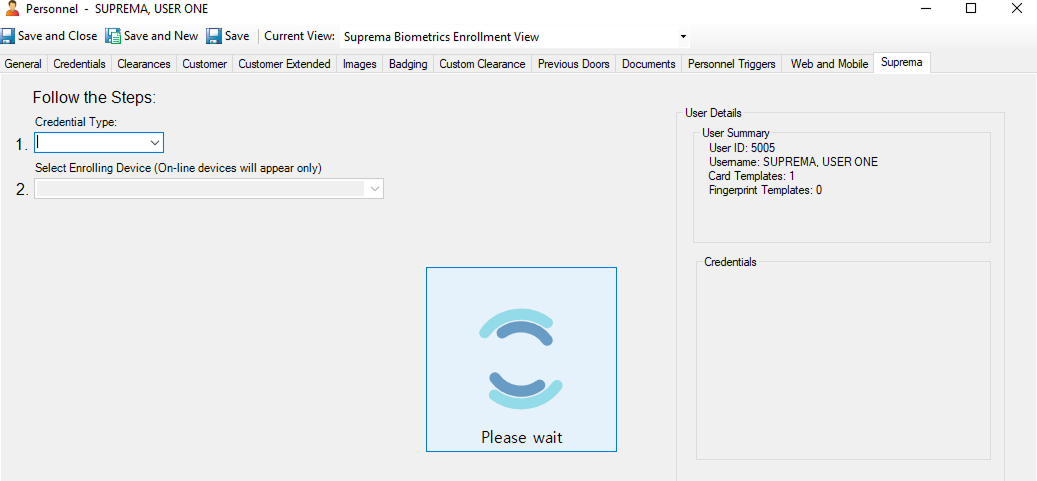Open the Documents tab
This screenshot has width=1037, height=481.
tap(648, 64)
